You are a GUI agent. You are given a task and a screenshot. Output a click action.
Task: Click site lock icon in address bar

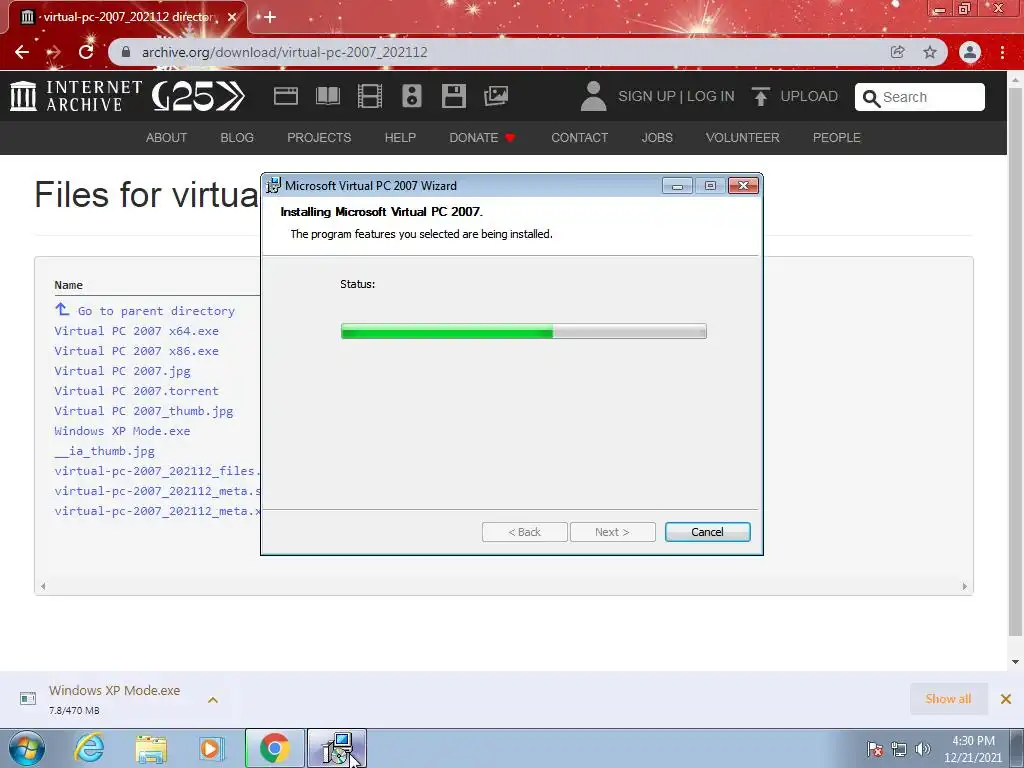(126, 52)
